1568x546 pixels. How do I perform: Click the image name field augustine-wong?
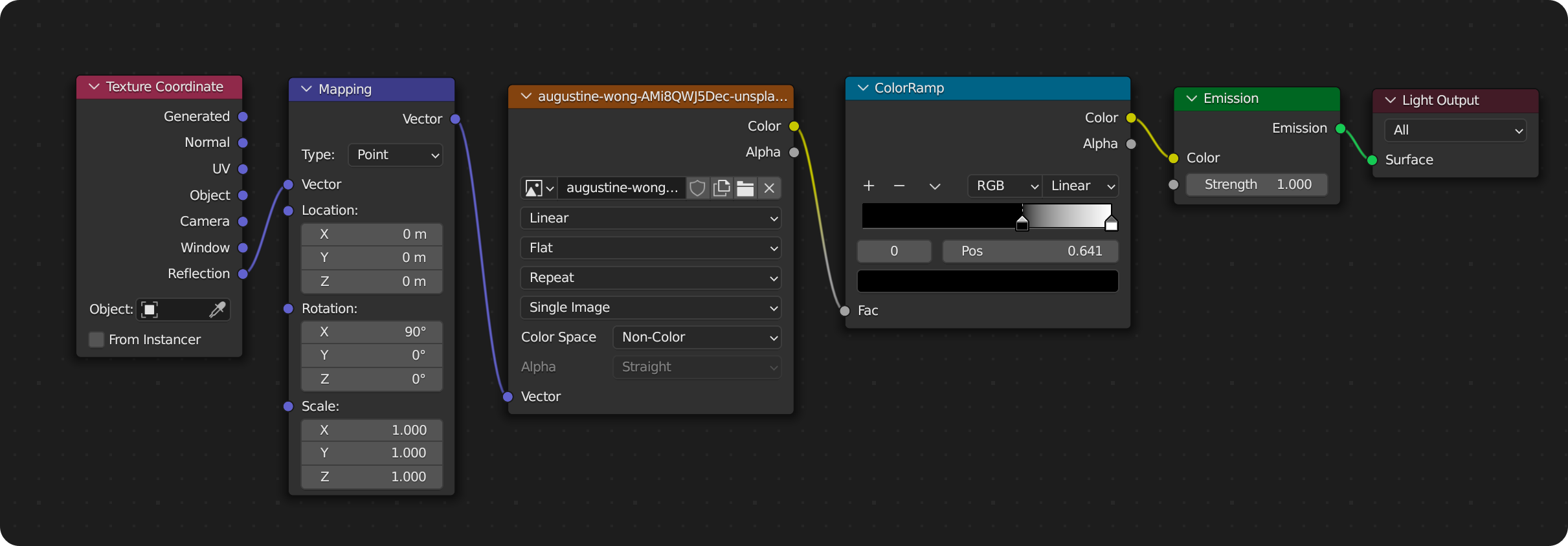coord(622,188)
